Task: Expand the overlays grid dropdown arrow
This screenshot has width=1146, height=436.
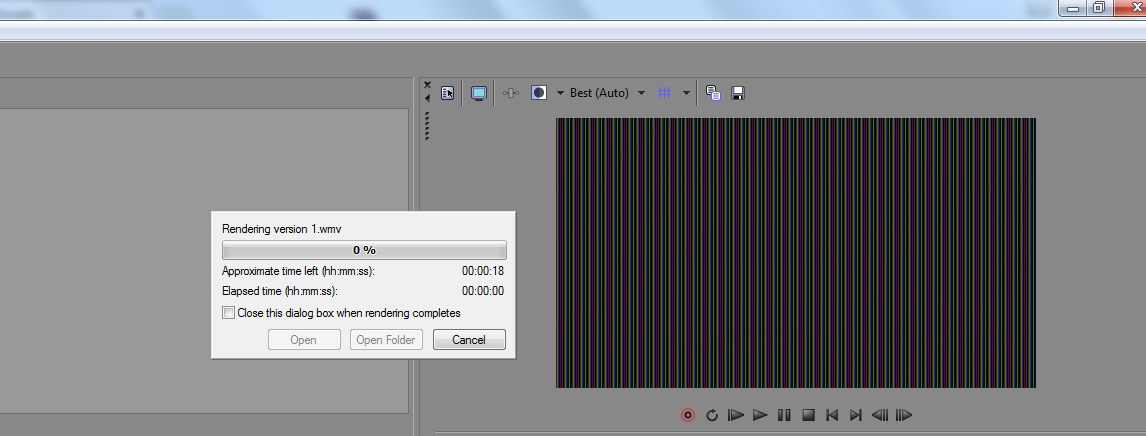Action: tap(686, 93)
